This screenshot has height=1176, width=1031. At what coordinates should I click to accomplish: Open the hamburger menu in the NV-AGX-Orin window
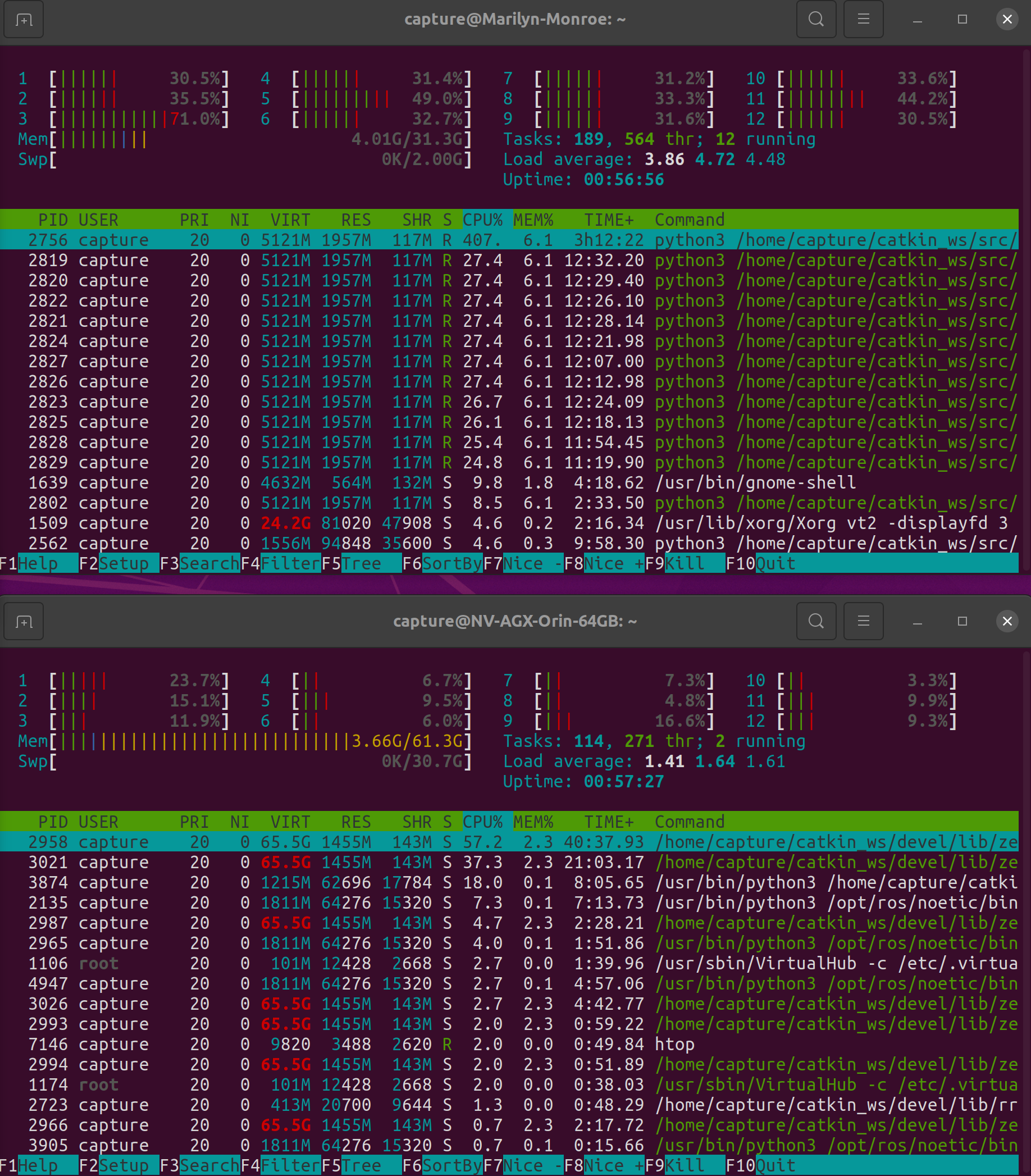coord(863,621)
